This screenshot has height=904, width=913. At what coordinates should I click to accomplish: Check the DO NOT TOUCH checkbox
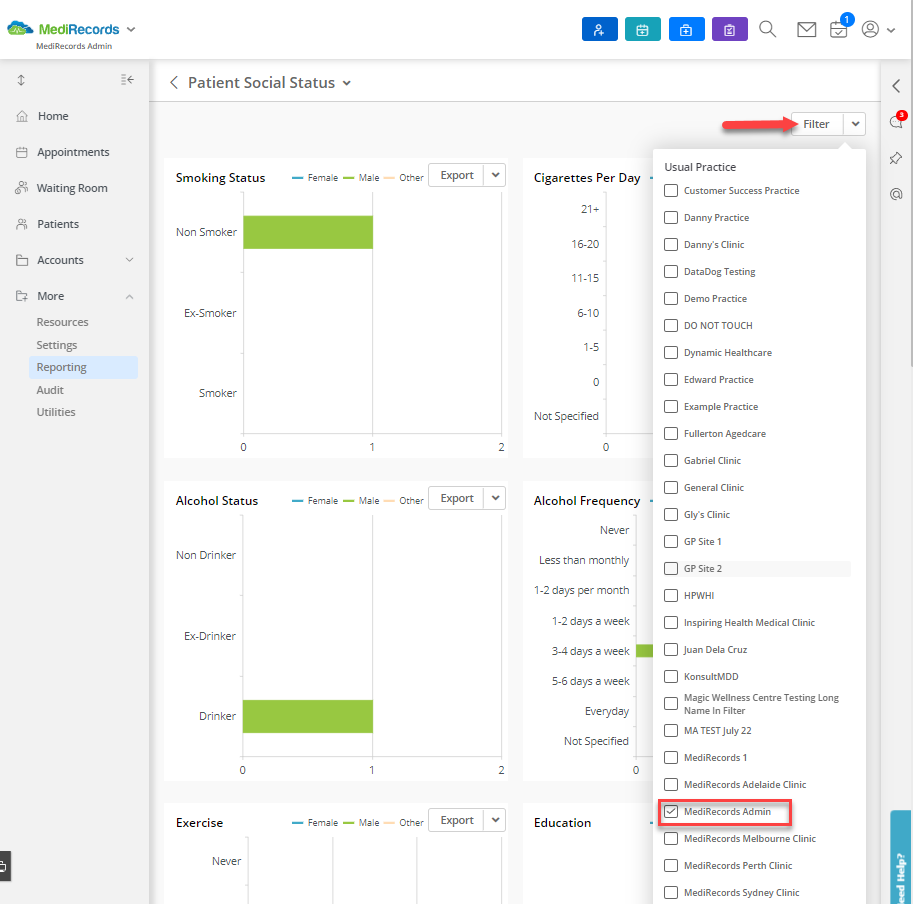(671, 325)
